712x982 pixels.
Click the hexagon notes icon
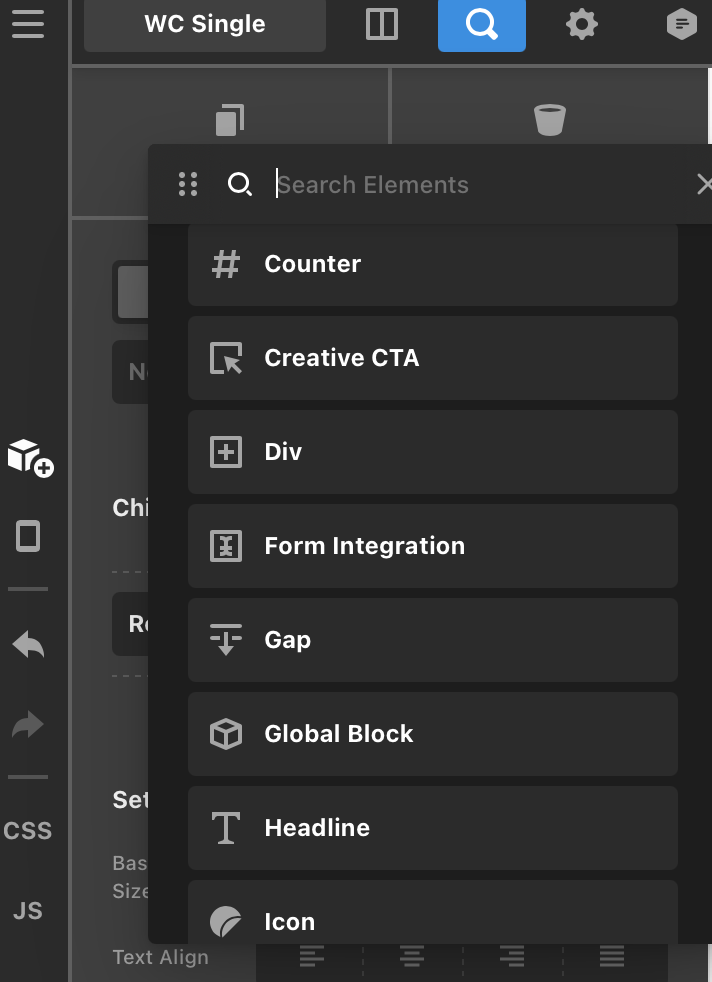click(682, 24)
